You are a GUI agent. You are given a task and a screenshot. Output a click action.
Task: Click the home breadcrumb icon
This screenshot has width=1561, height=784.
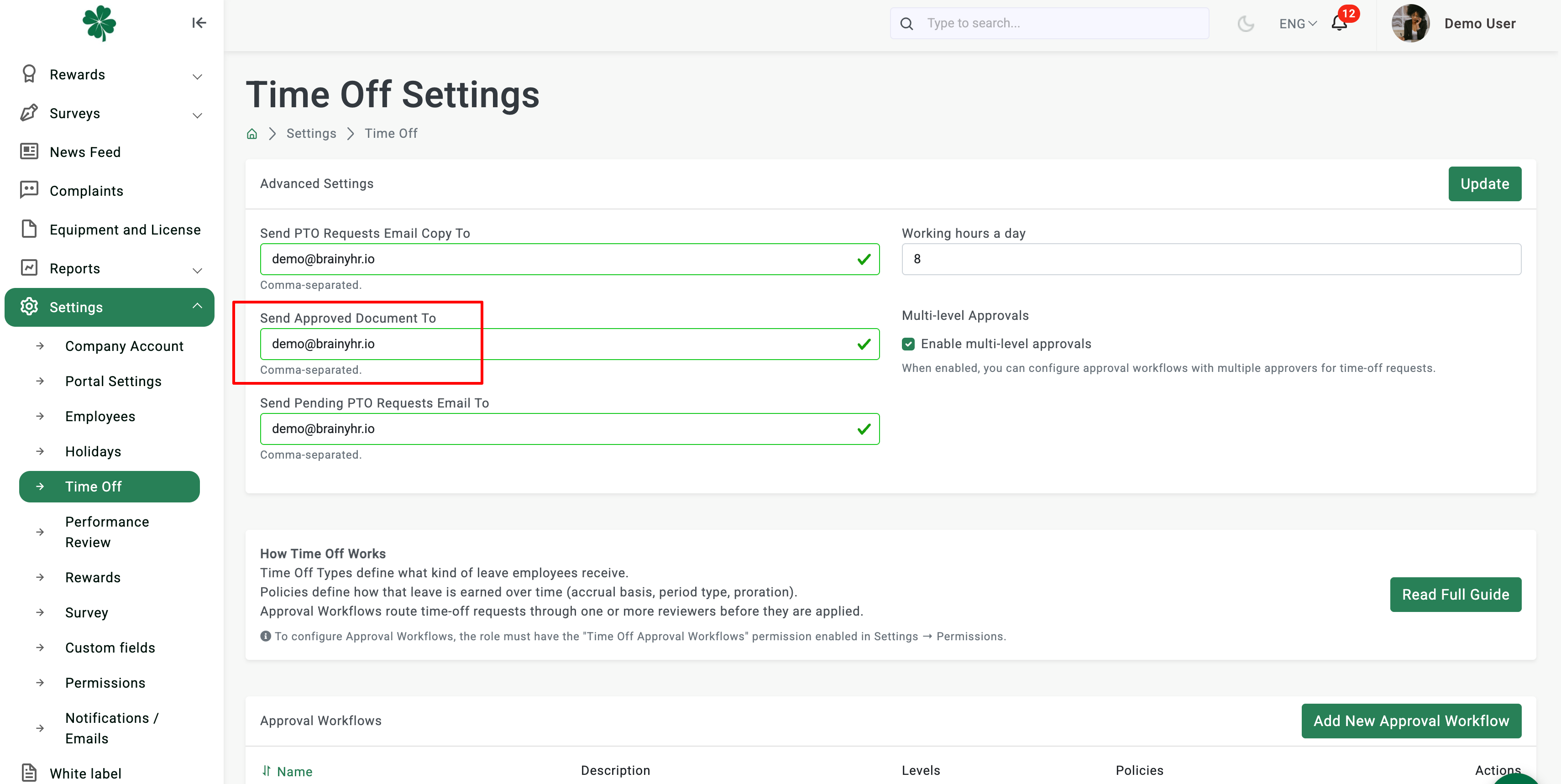pos(252,134)
